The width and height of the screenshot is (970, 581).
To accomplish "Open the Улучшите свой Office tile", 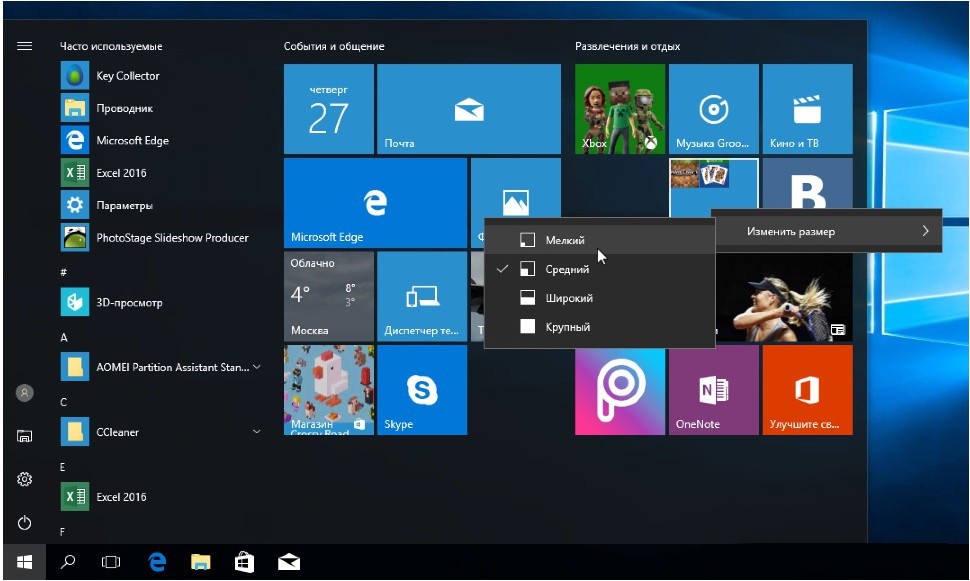I will click(x=807, y=390).
